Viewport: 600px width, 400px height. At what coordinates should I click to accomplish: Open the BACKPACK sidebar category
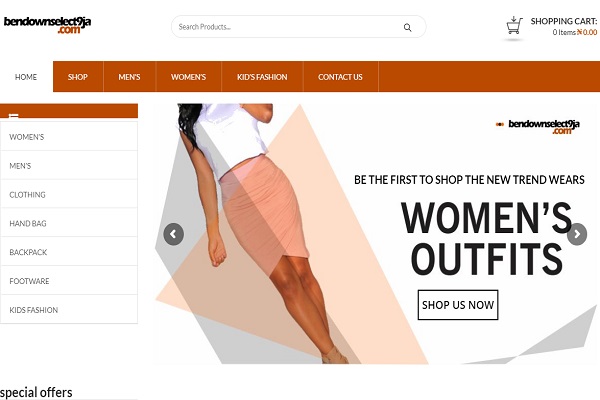[x=69, y=252]
